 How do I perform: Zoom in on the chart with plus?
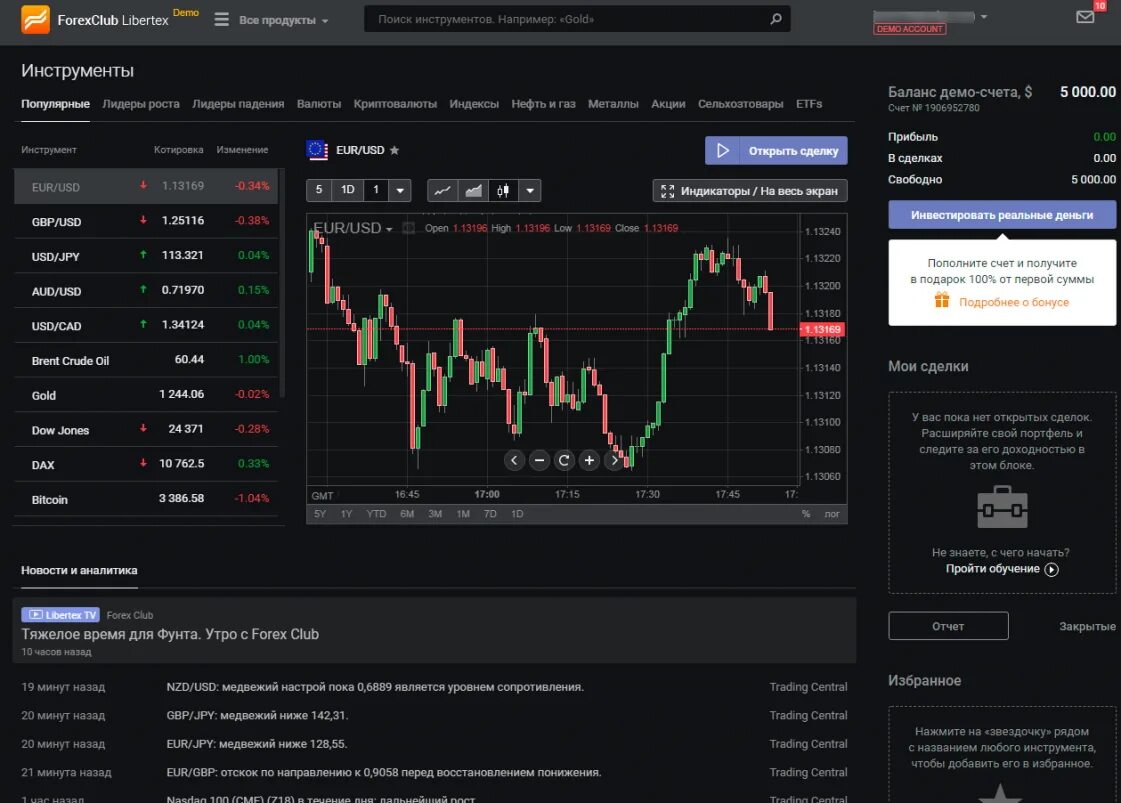pyautogui.click(x=589, y=460)
